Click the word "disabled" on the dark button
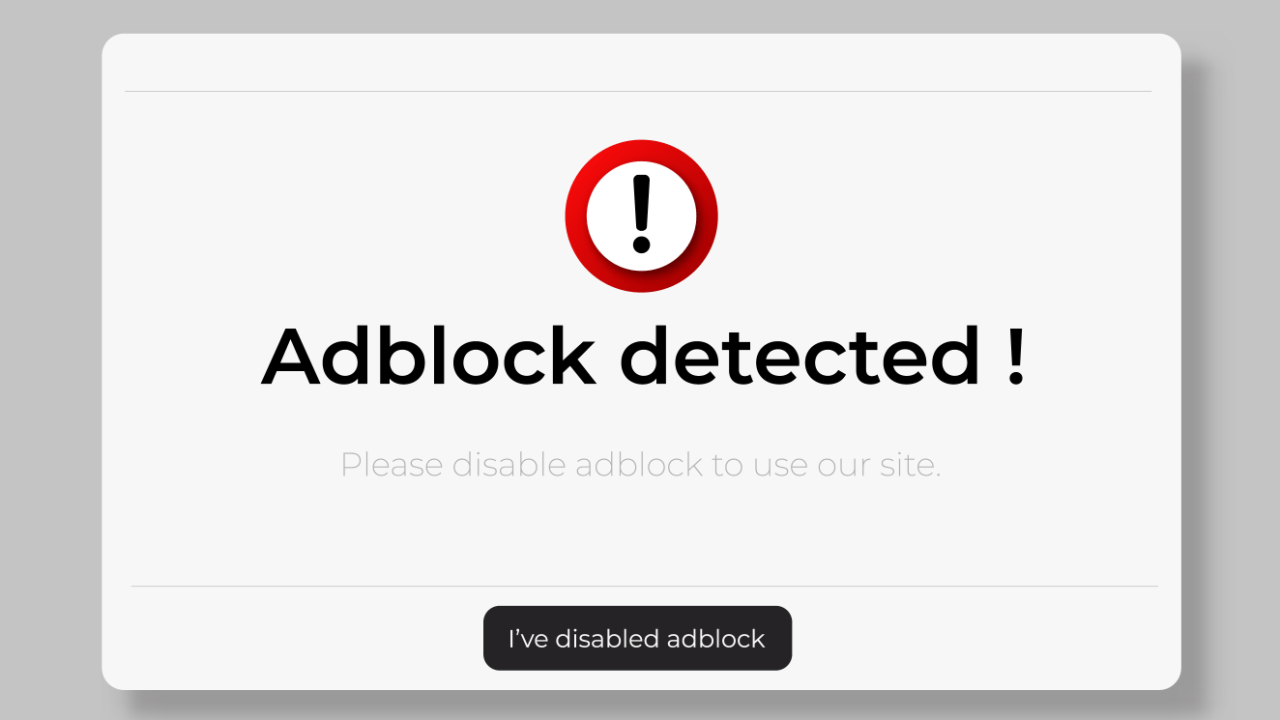The height and width of the screenshot is (720, 1280). 606,639
